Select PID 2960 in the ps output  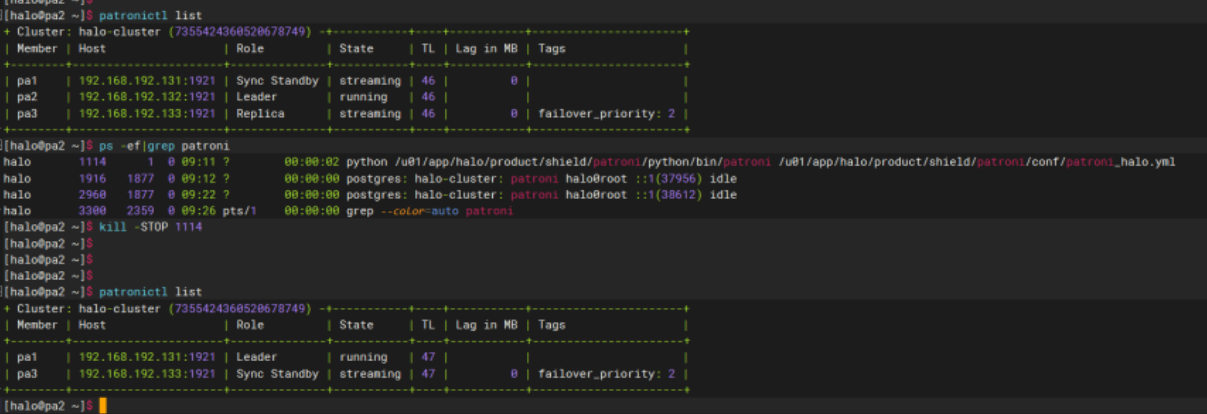click(93, 194)
